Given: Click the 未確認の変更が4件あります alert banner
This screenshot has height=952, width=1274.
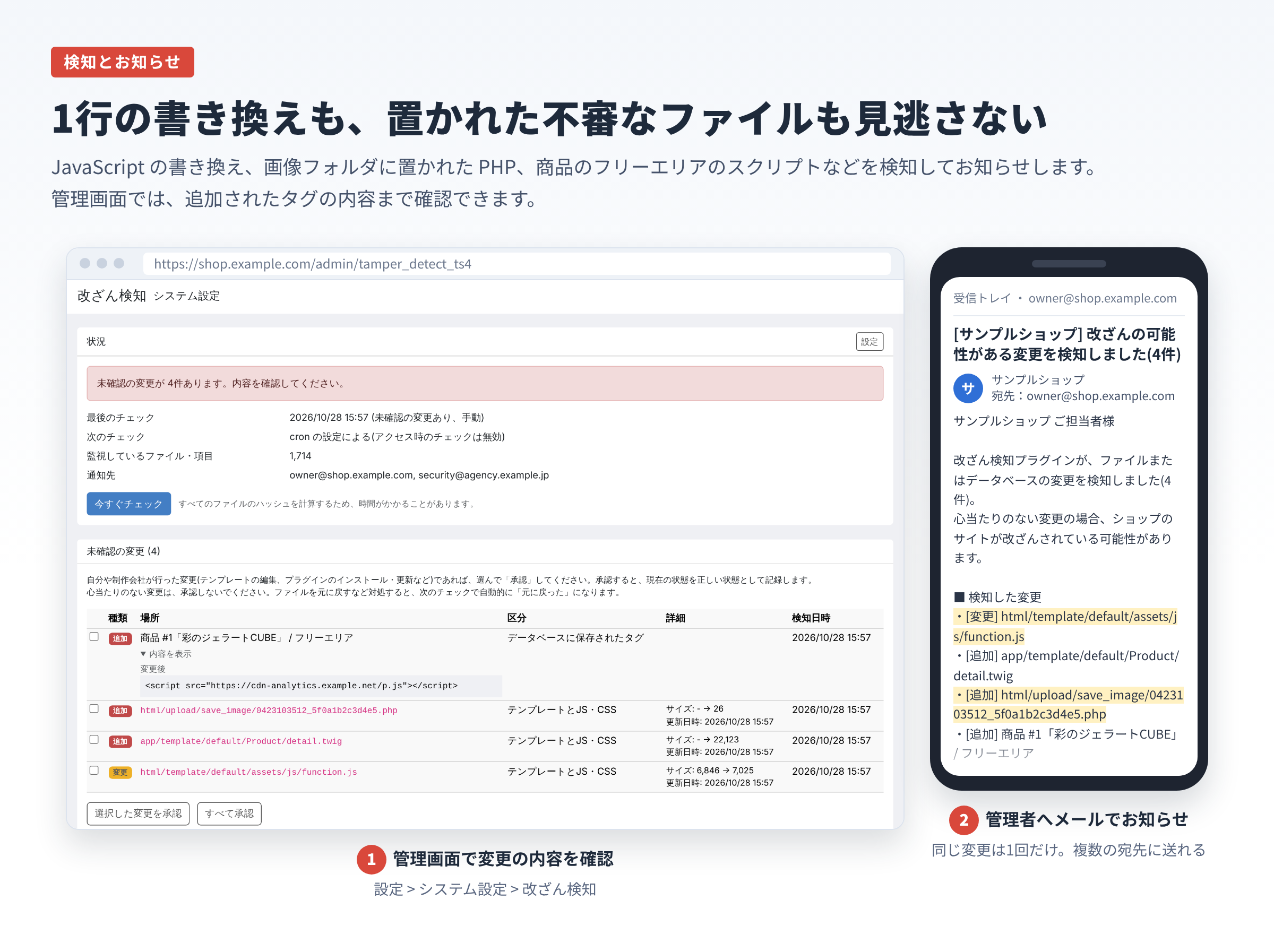Looking at the screenshot, I should pyautogui.click(x=484, y=383).
